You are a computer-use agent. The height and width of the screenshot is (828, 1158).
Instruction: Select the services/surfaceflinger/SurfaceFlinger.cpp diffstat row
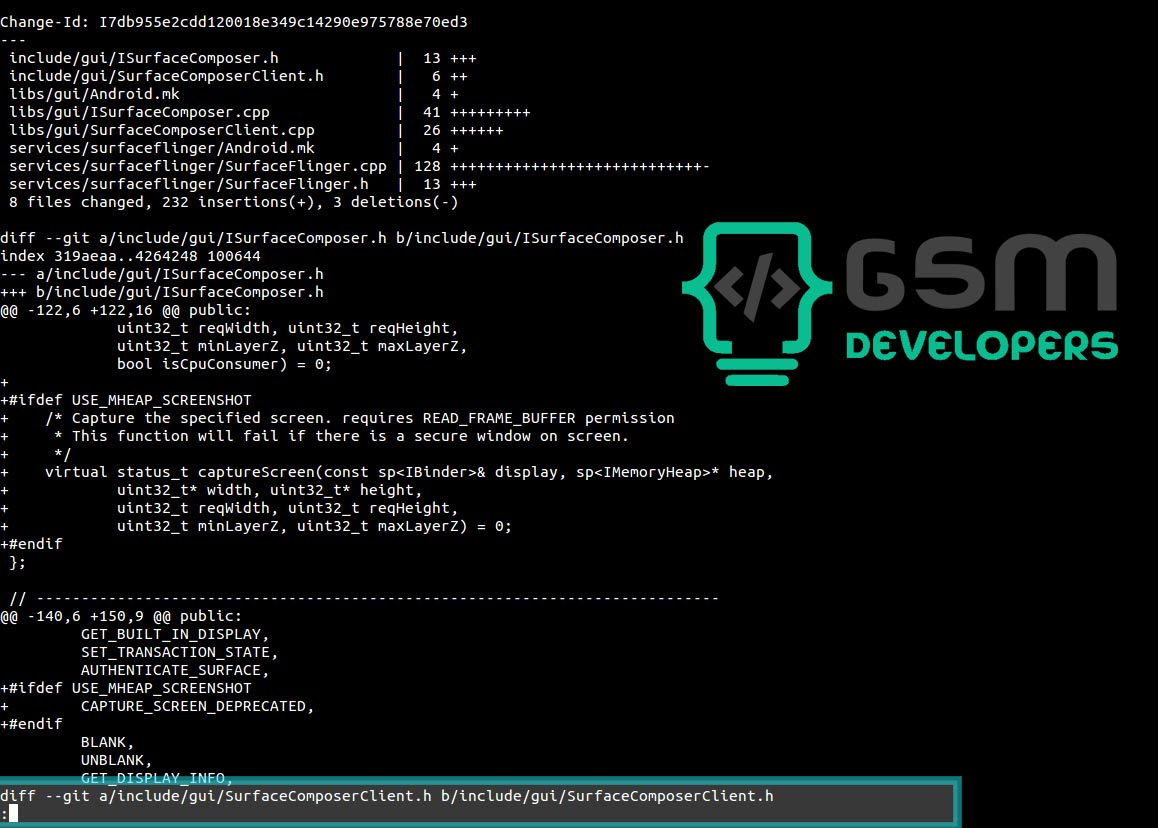click(x=360, y=166)
